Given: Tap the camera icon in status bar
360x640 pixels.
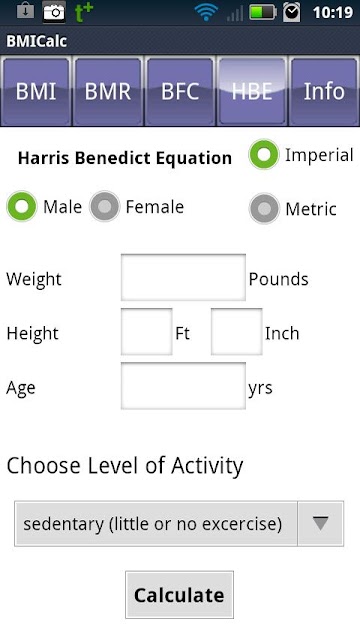Looking at the screenshot, I should pos(54,12).
